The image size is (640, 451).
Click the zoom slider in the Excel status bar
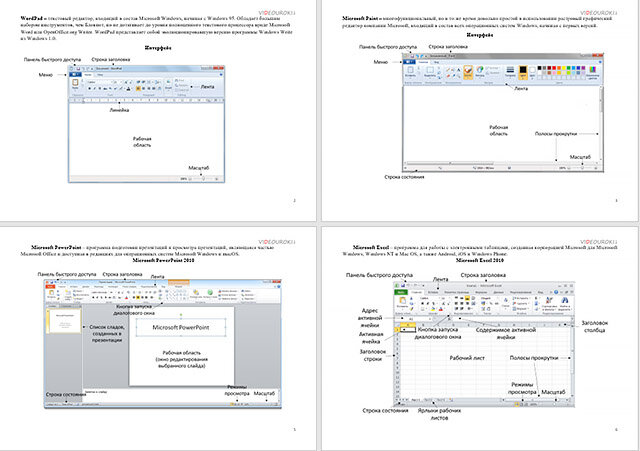point(554,404)
